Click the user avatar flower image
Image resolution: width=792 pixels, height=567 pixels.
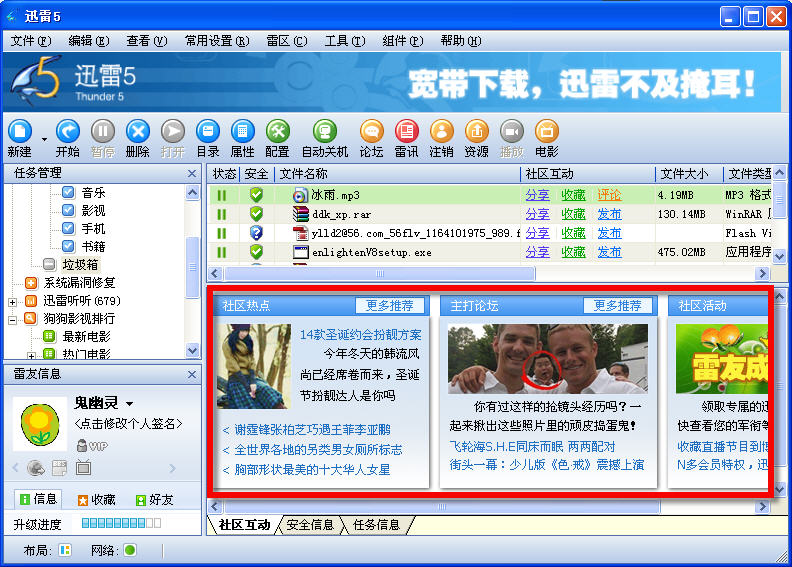pos(40,424)
